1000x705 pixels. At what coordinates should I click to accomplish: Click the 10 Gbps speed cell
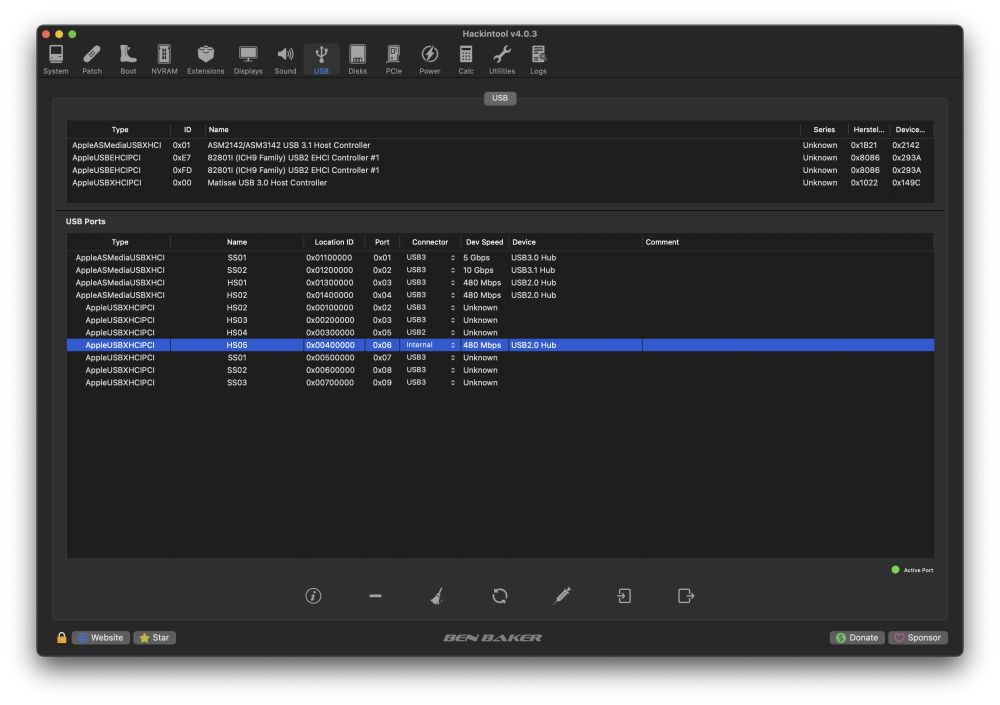478,270
